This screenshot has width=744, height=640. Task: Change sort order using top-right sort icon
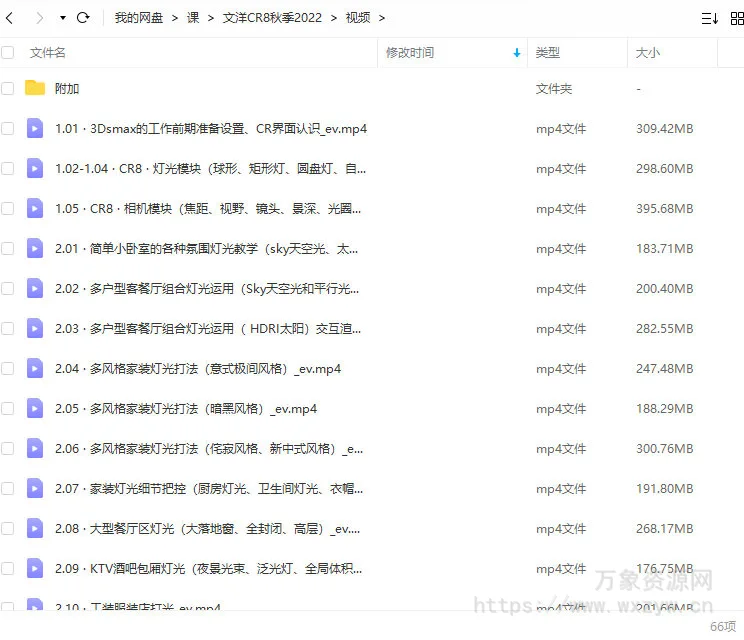(709, 18)
